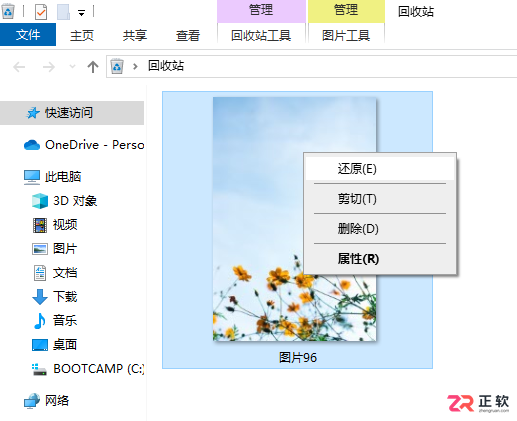Select 快速访问 in the navigation pane
517x421 pixels.
pos(72,113)
